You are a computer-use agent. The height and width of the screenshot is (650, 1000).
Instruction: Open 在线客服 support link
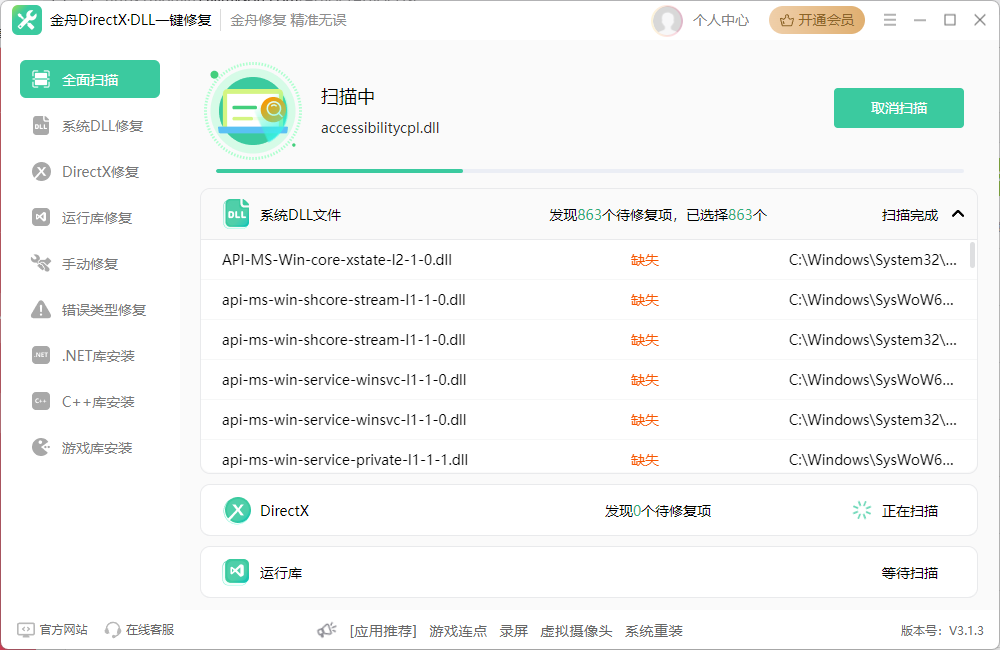click(x=140, y=630)
